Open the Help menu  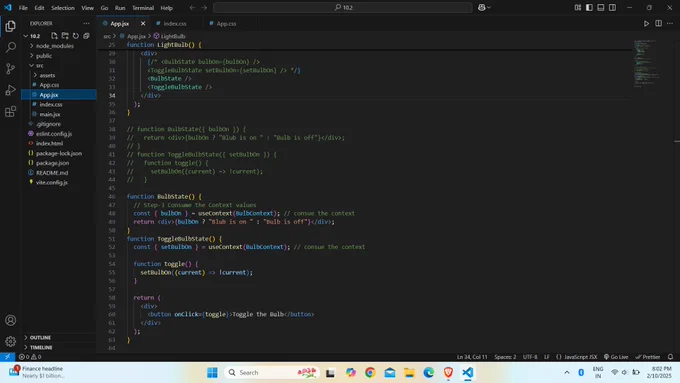pos(167,8)
